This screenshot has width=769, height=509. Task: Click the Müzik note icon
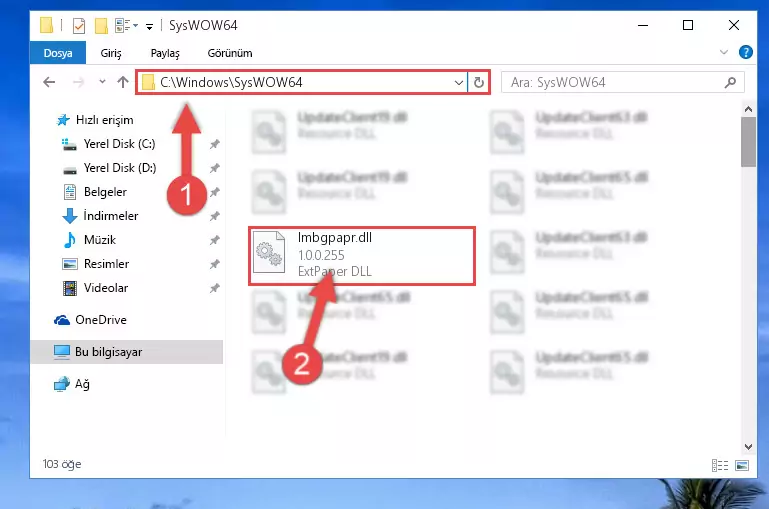[70, 240]
